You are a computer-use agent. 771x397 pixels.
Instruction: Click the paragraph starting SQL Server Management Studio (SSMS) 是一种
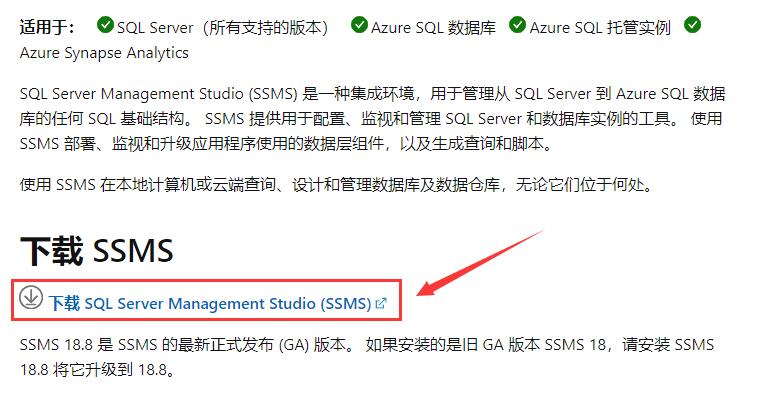coord(372,119)
